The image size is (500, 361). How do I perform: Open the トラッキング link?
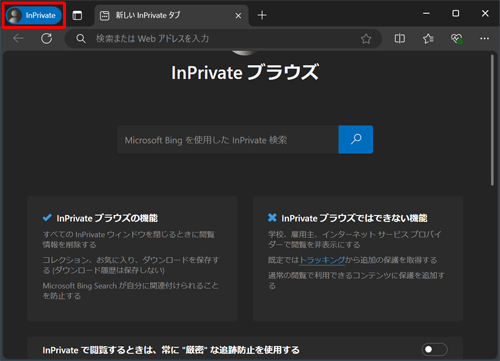[x=322, y=260]
